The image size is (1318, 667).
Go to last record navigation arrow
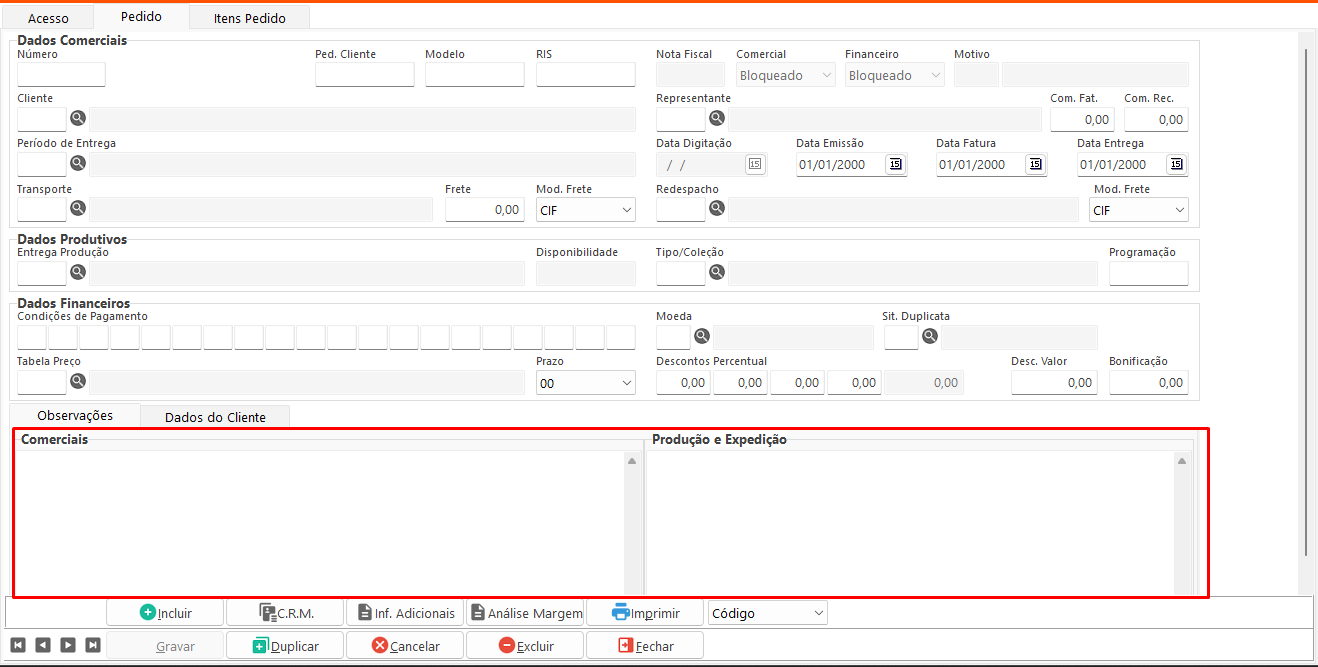coord(92,645)
